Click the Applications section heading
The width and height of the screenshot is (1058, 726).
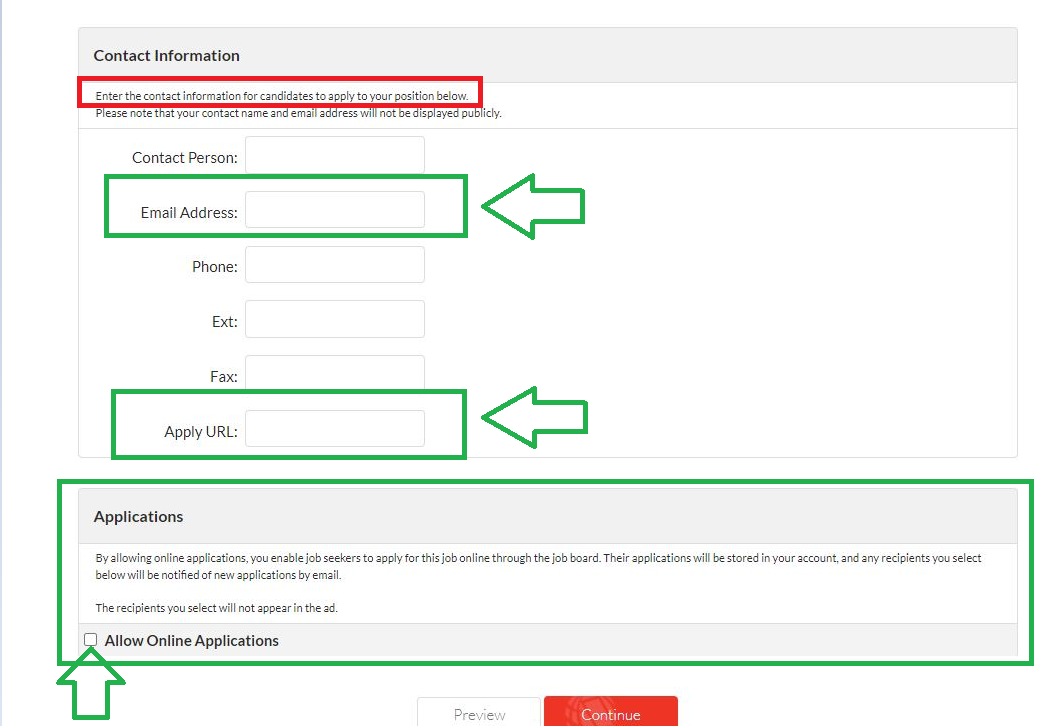139,517
